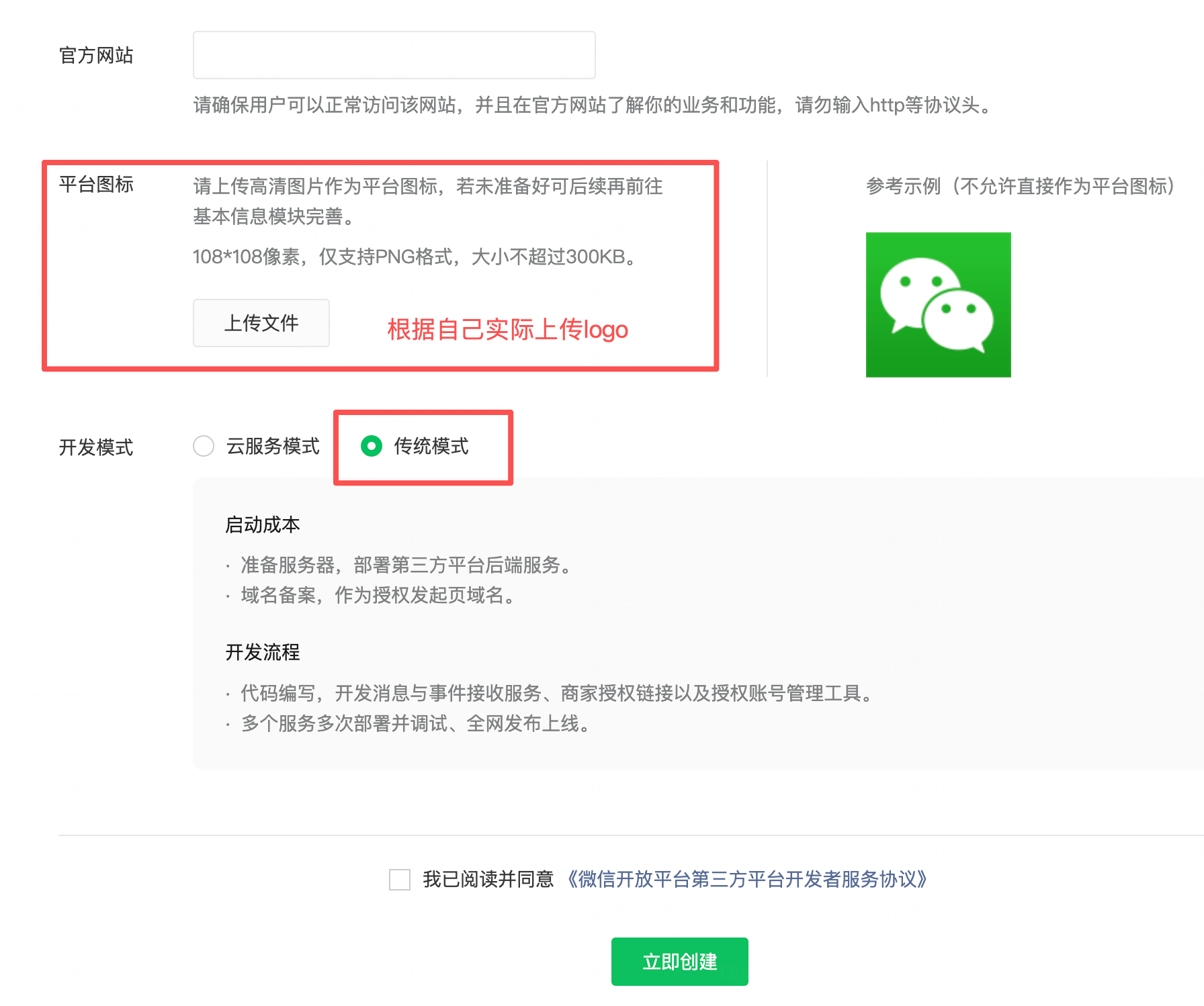The image size is (1204, 1006).
Task: Click the 云服务模式 label text
Action: click(273, 446)
